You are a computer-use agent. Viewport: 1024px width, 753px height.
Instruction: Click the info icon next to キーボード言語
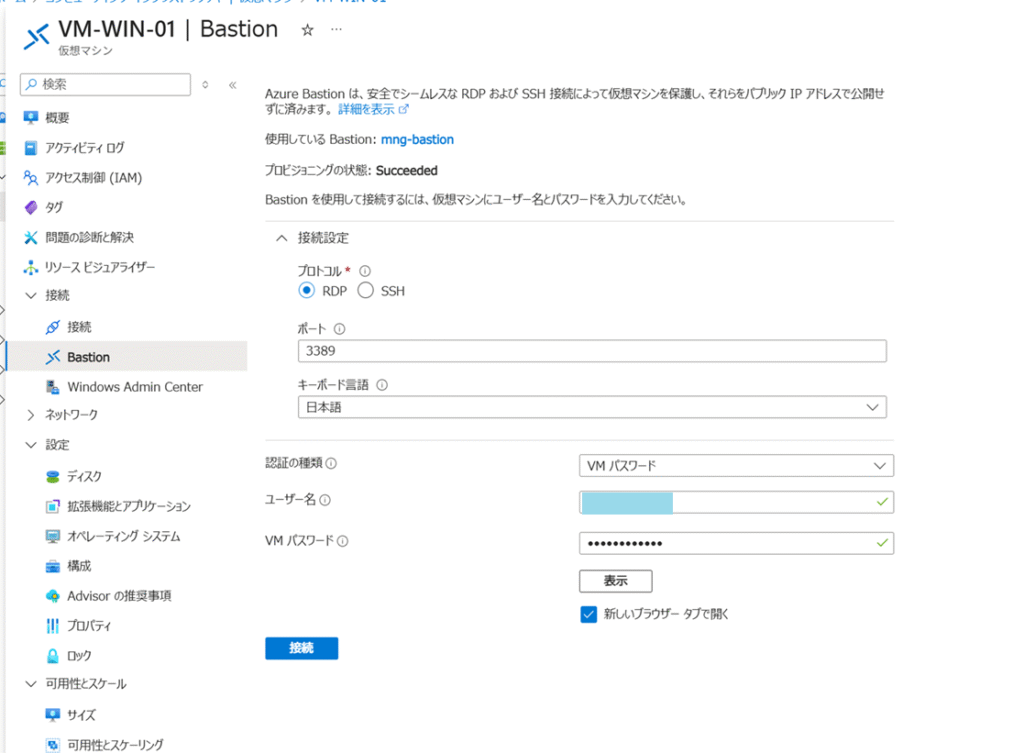pyautogui.click(x=382, y=385)
